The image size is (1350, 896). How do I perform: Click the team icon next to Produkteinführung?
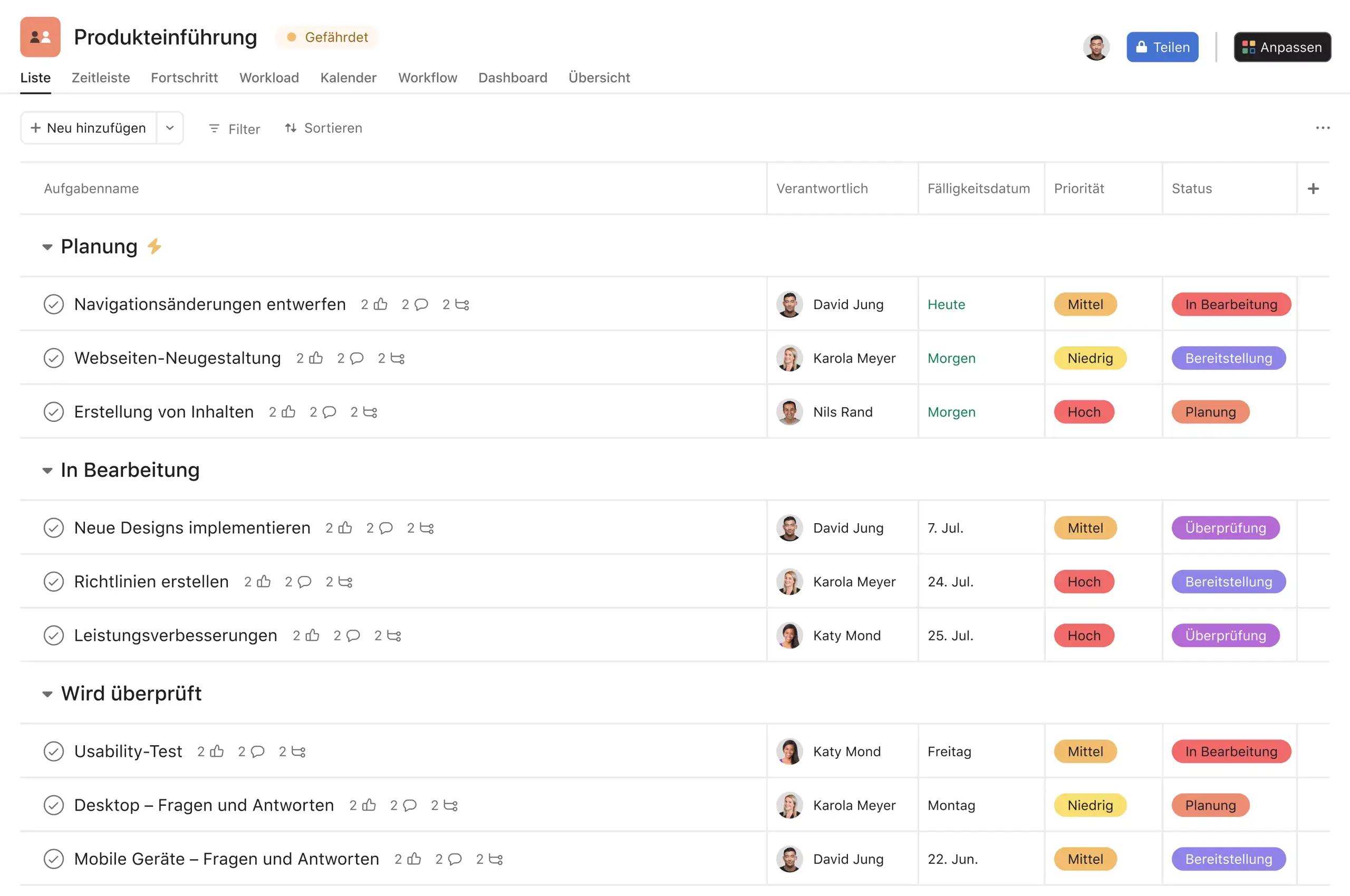(40, 36)
